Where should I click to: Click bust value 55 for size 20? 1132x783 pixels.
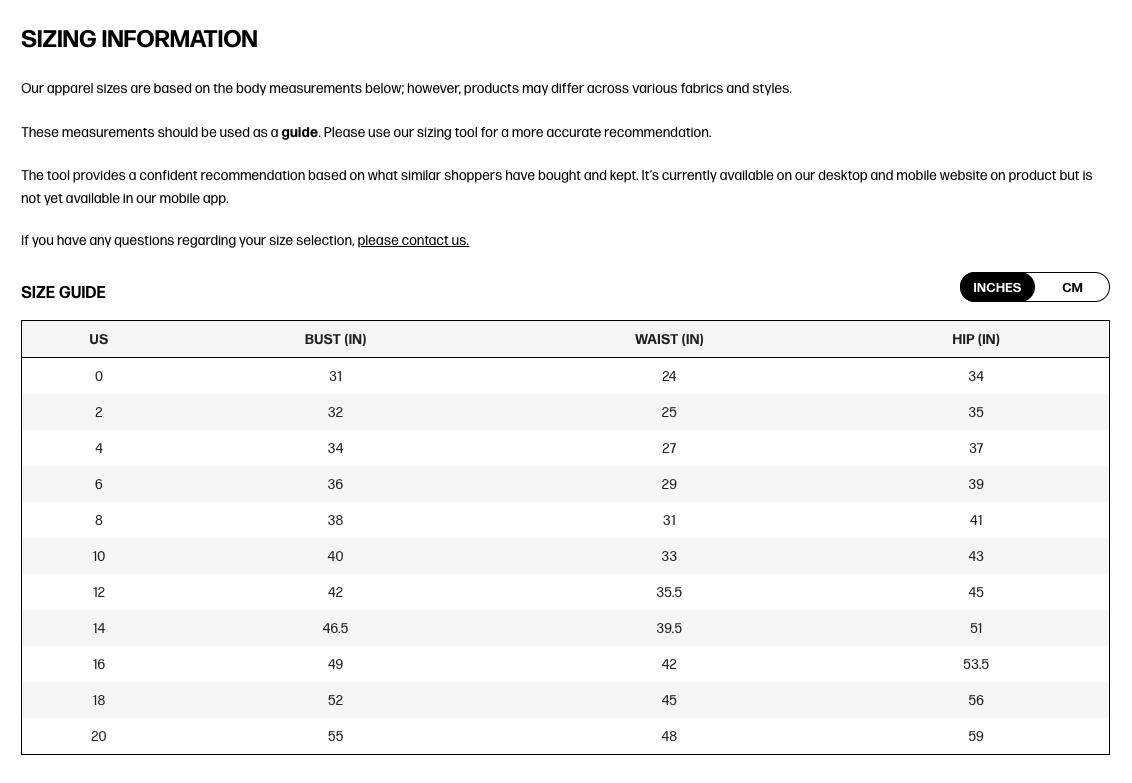(335, 736)
